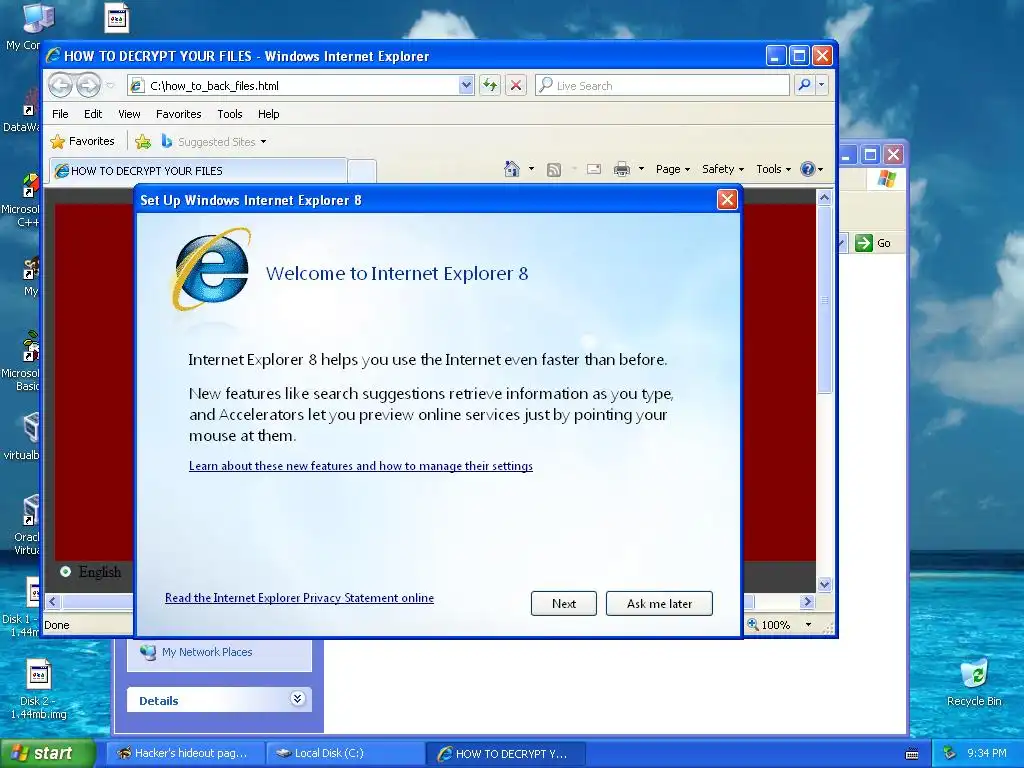Open the View menu

[129, 114]
